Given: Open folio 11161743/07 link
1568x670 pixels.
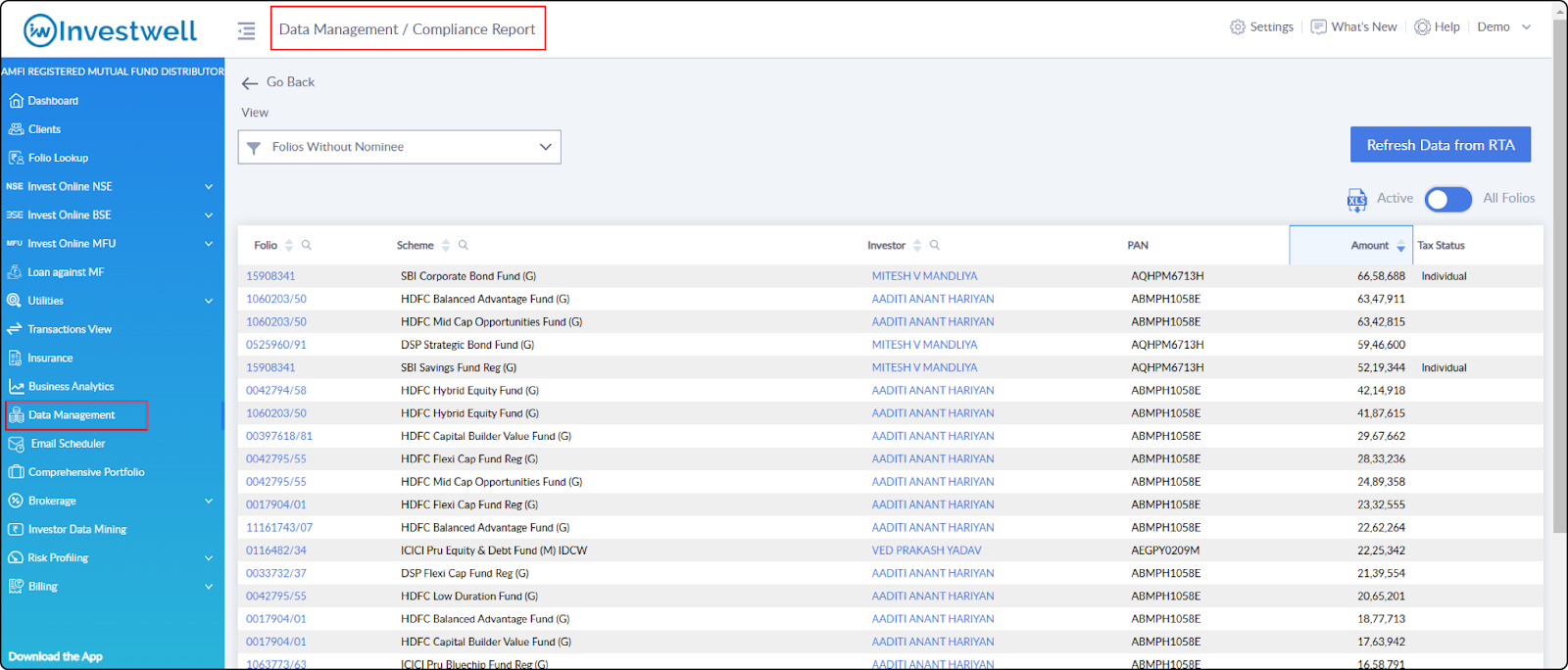Looking at the screenshot, I should tap(279, 528).
